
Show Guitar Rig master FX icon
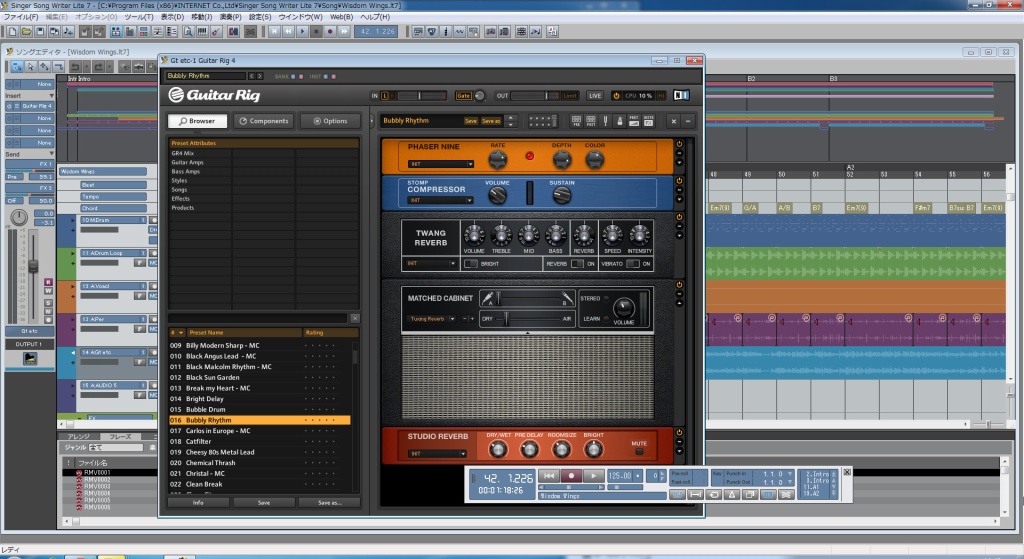coord(648,121)
